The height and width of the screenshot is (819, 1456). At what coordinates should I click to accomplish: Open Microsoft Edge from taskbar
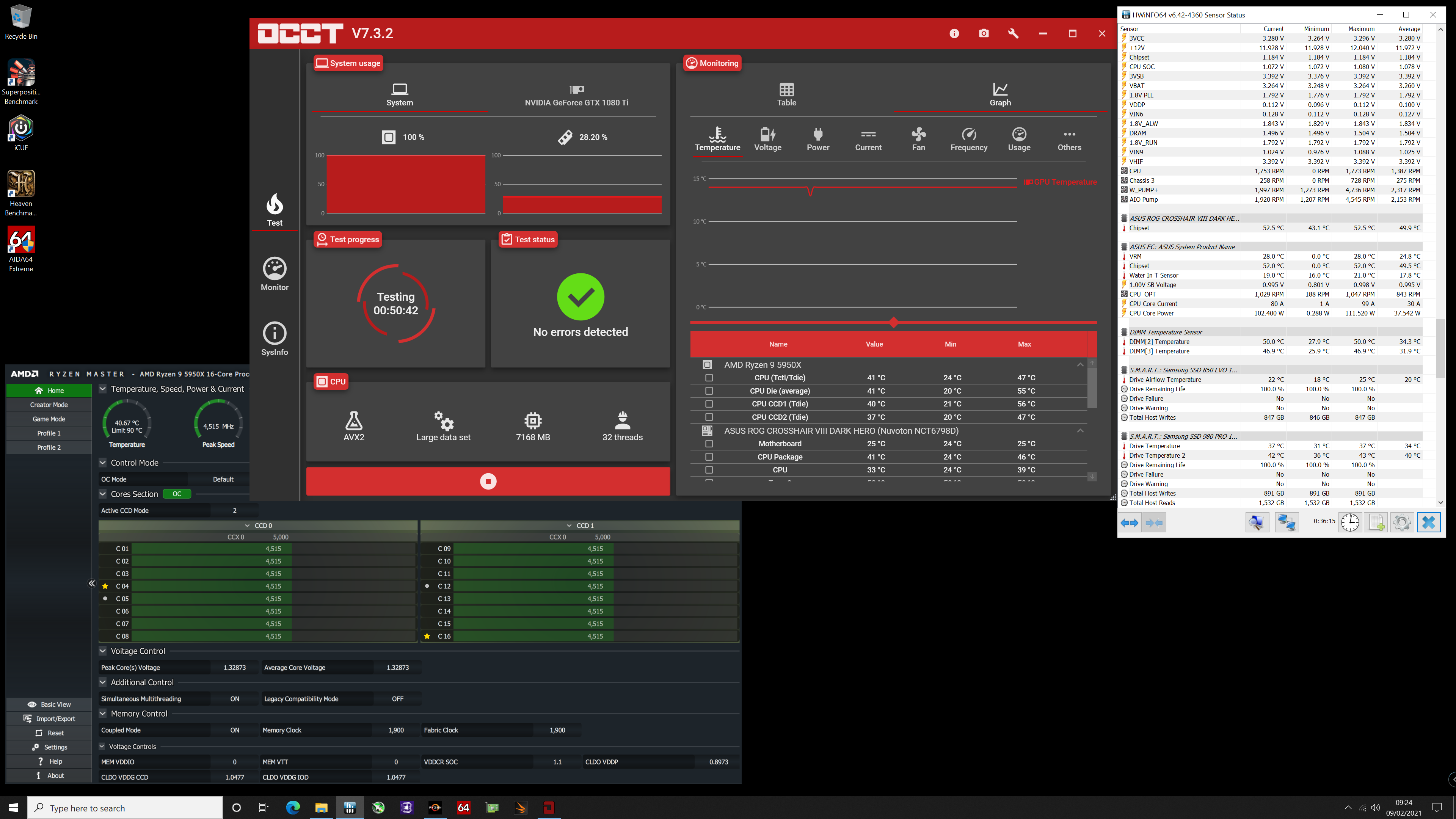pyautogui.click(x=292, y=808)
